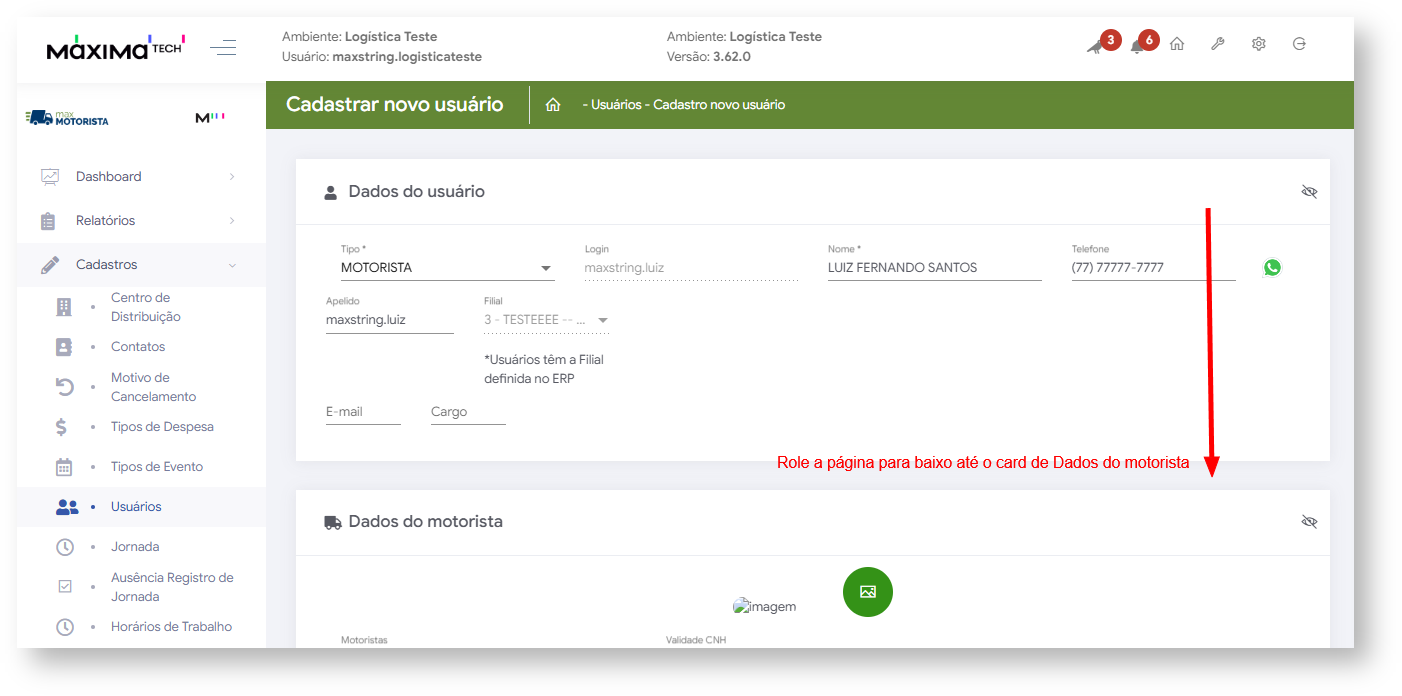Click the Telefone field (77) 77777-7777
1402x696 pixels.
point(1153,268)
